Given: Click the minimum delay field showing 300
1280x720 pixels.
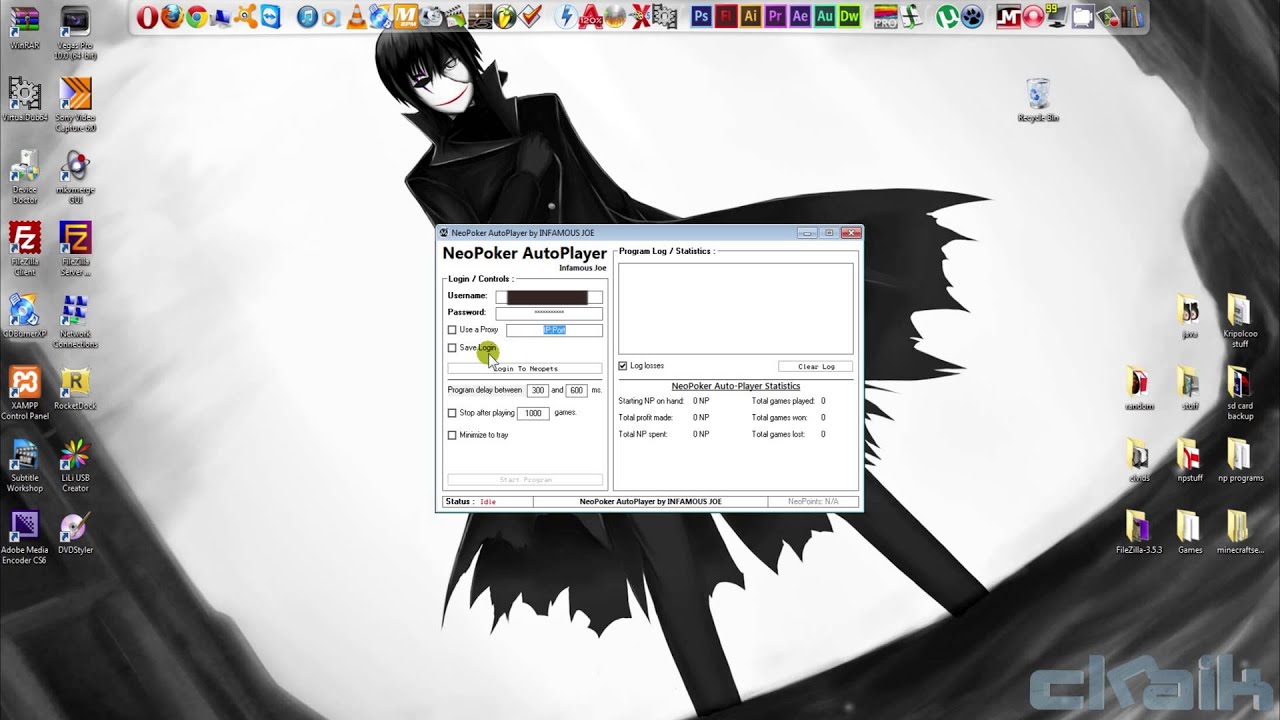Looking at the screenshot, I should pyautogui.click(x=538, y=390).
